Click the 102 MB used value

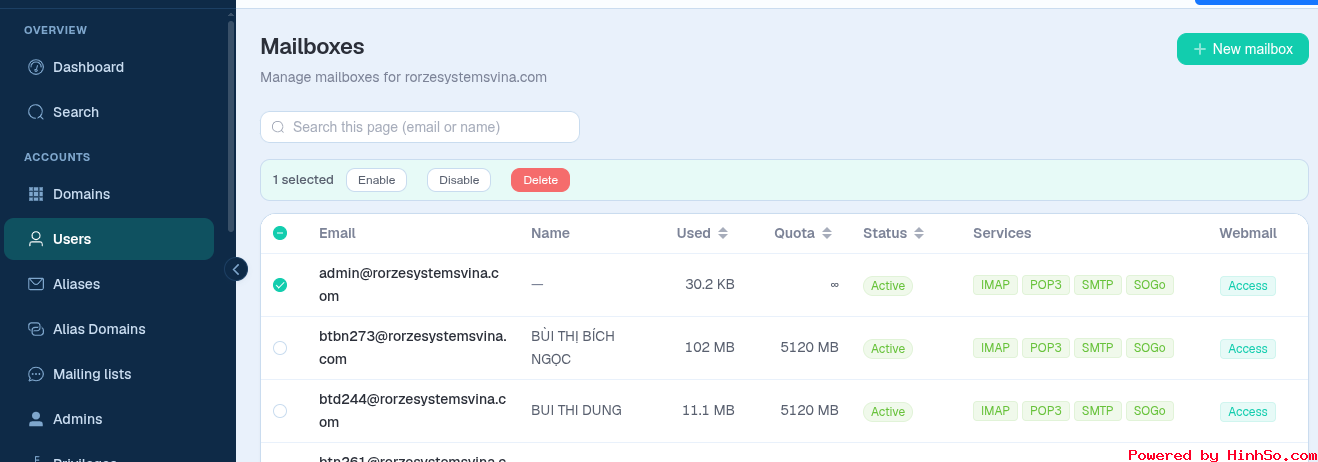tap(710, 347)
